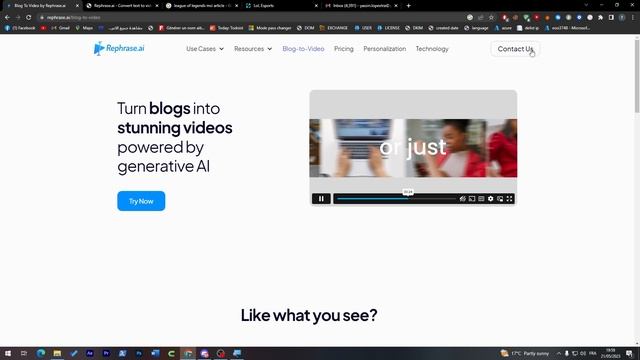Open the language bookmark
Screen dimensions: 640x360
point(476,28)
